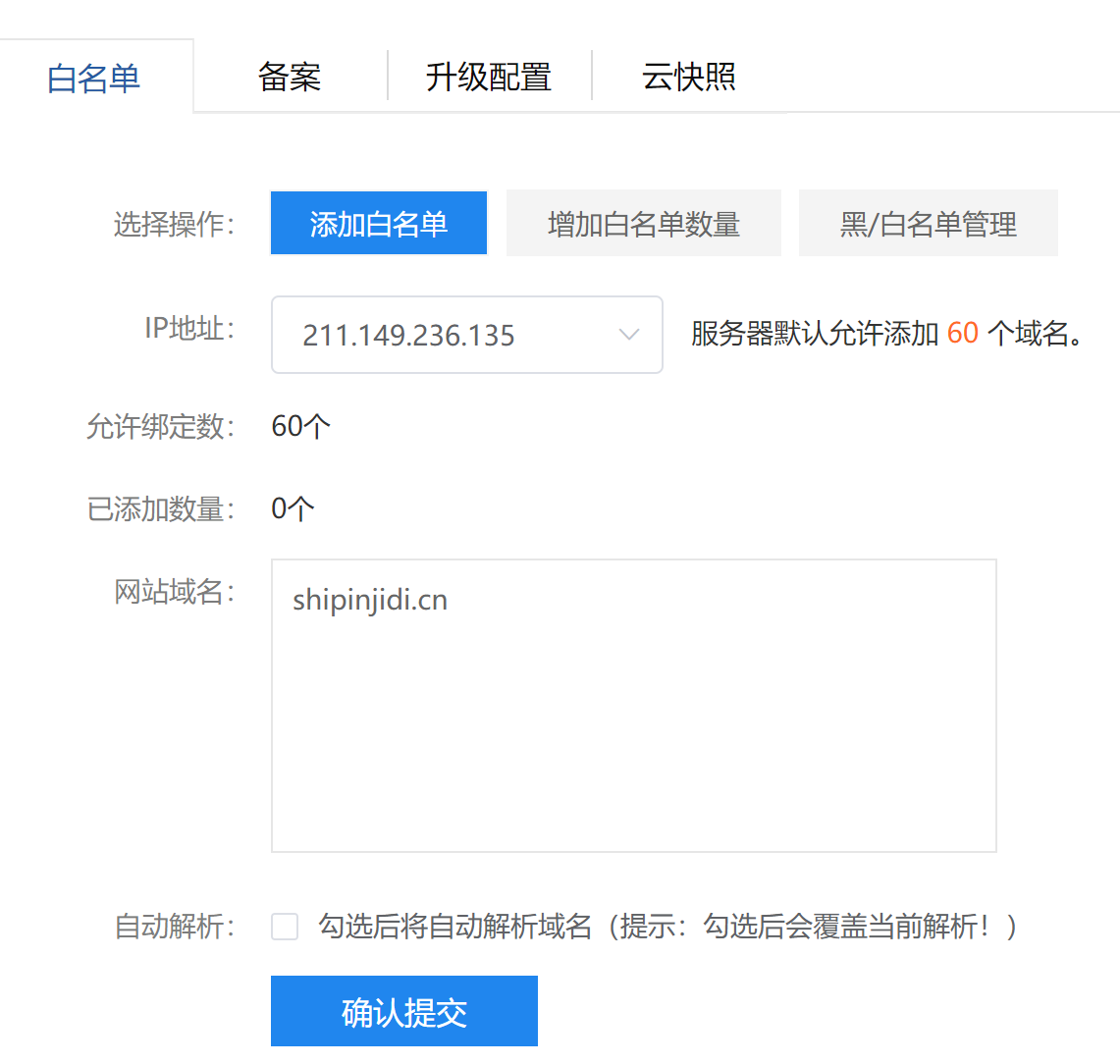Focus empty area of 网站域名 text box
Image resolution: width=1120 pixels, height=1064 pixels.
coord(633,746)
